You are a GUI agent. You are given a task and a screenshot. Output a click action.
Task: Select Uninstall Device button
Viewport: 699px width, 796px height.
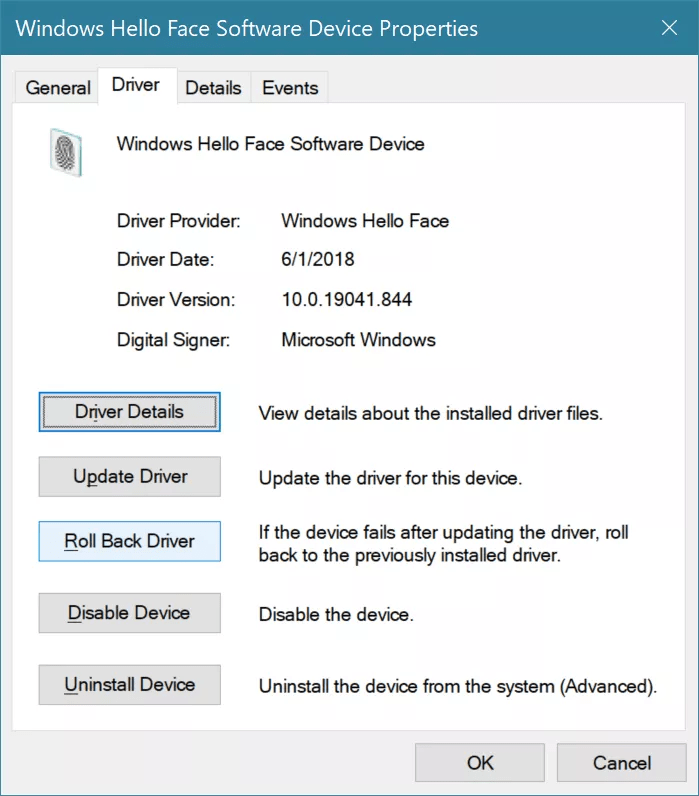point(129,685)
